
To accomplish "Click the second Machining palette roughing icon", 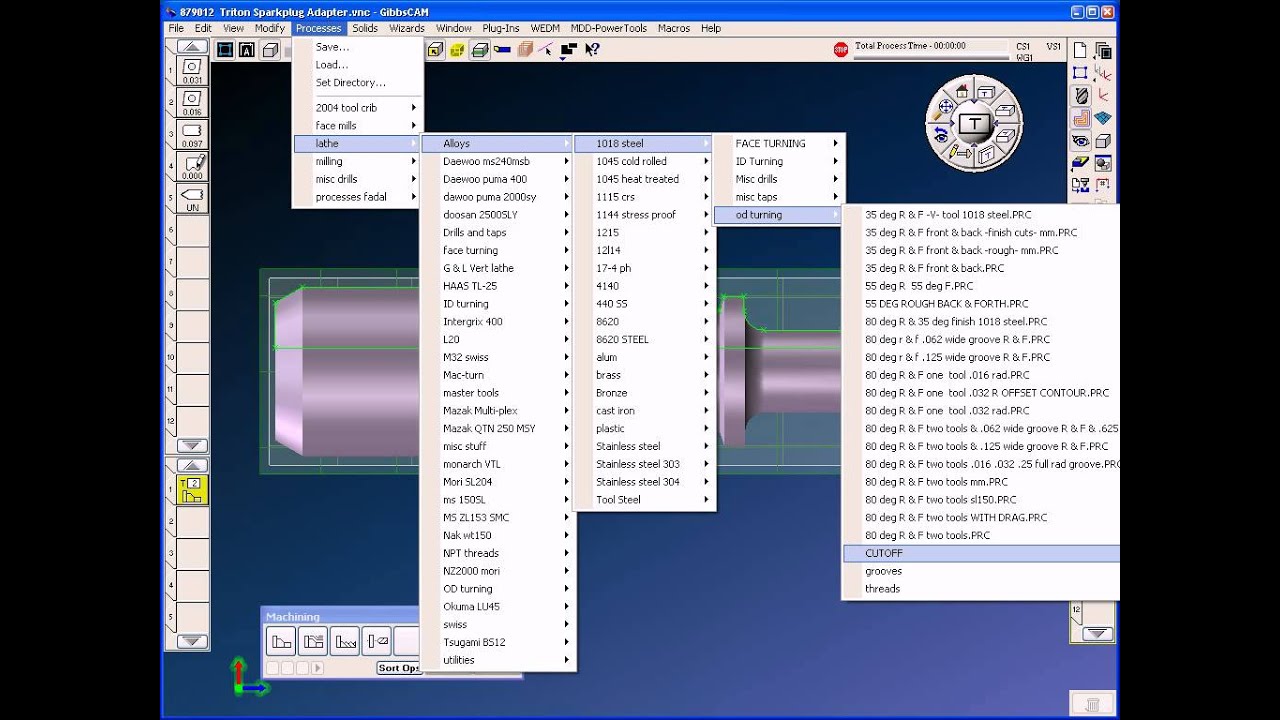I will pyautogui.click(x=313, y=641).
